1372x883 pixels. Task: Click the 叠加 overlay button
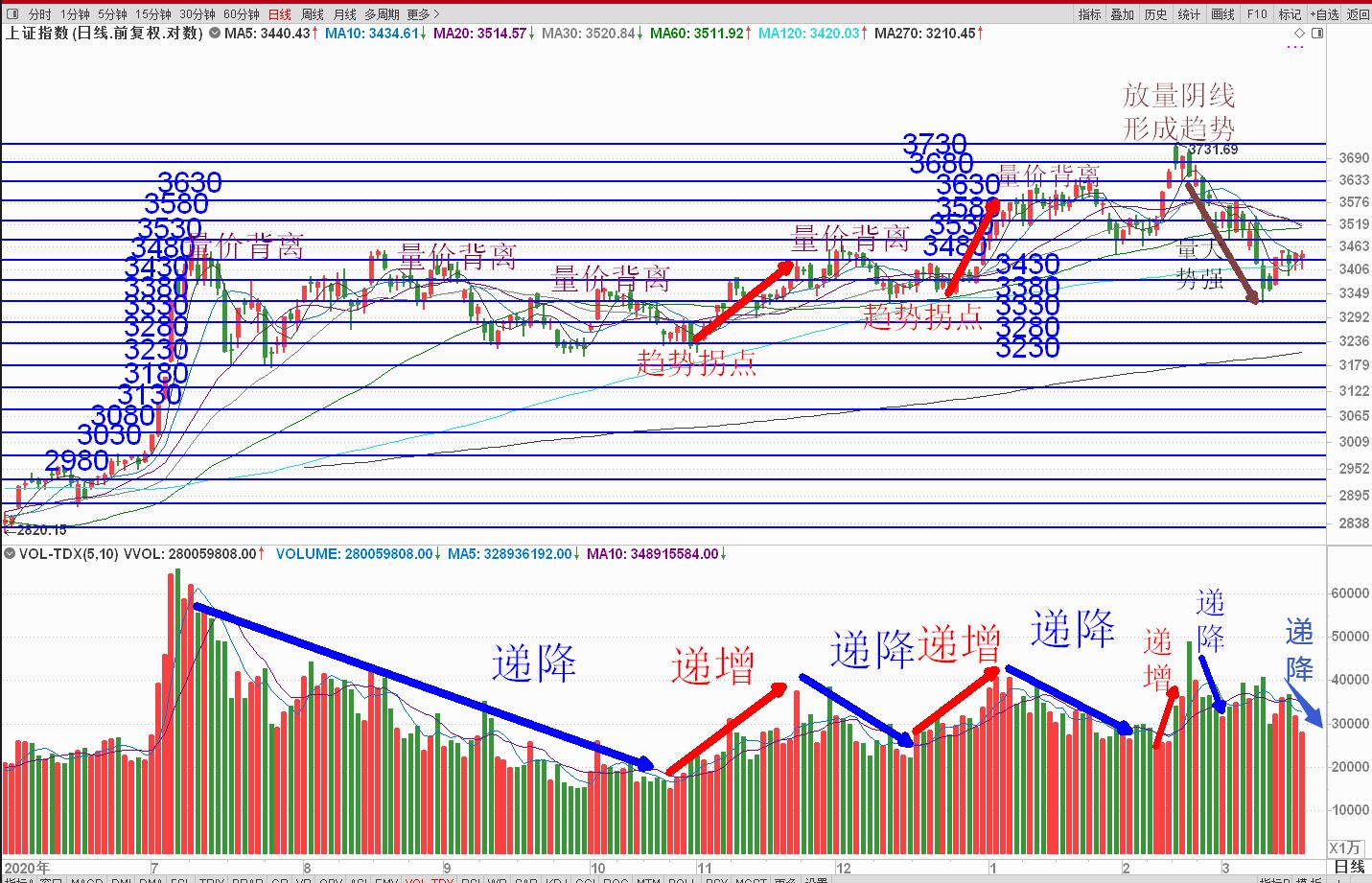pyautogui.click(x=1122, y=14)
